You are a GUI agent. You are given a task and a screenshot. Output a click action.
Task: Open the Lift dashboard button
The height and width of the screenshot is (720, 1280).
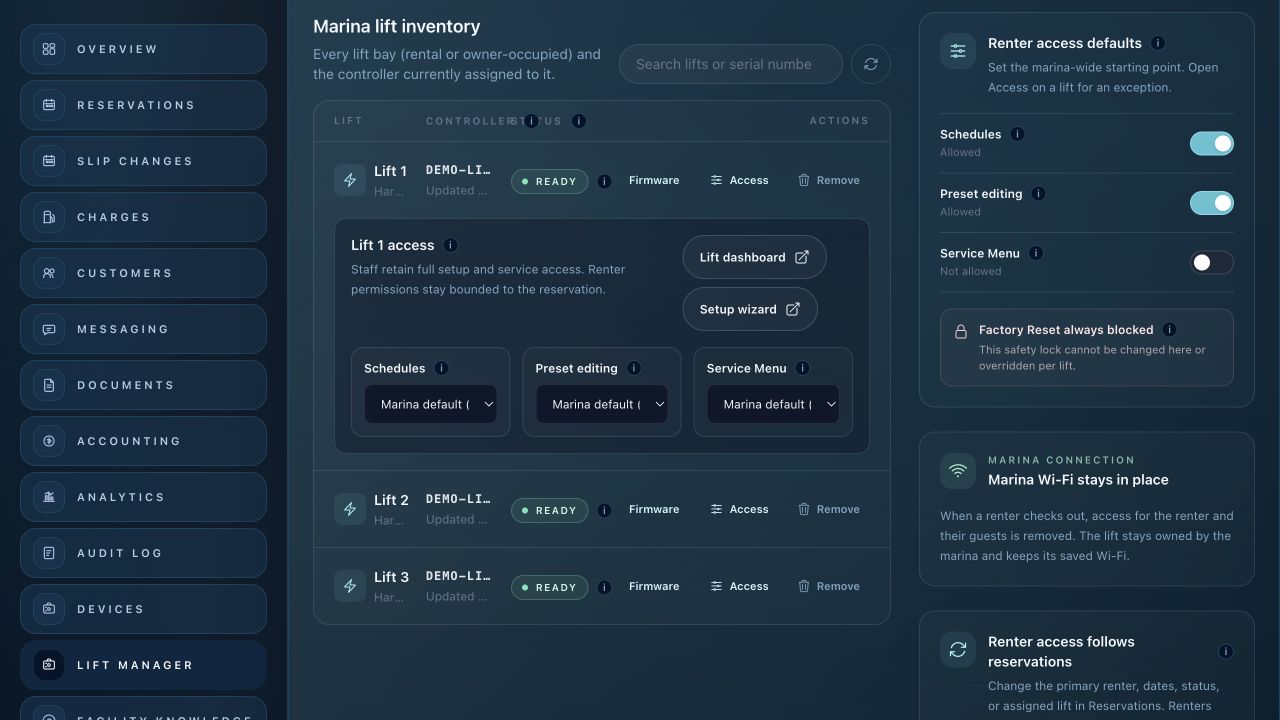(754, 257)
